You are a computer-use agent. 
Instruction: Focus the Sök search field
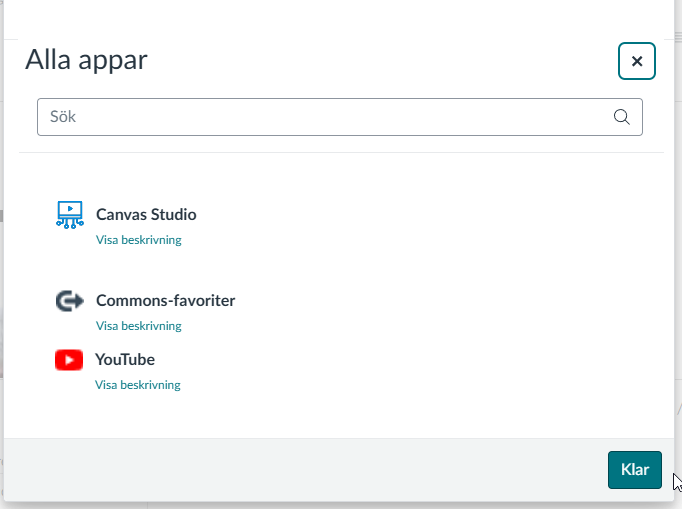pyautogui.click(x=340, y=117)
